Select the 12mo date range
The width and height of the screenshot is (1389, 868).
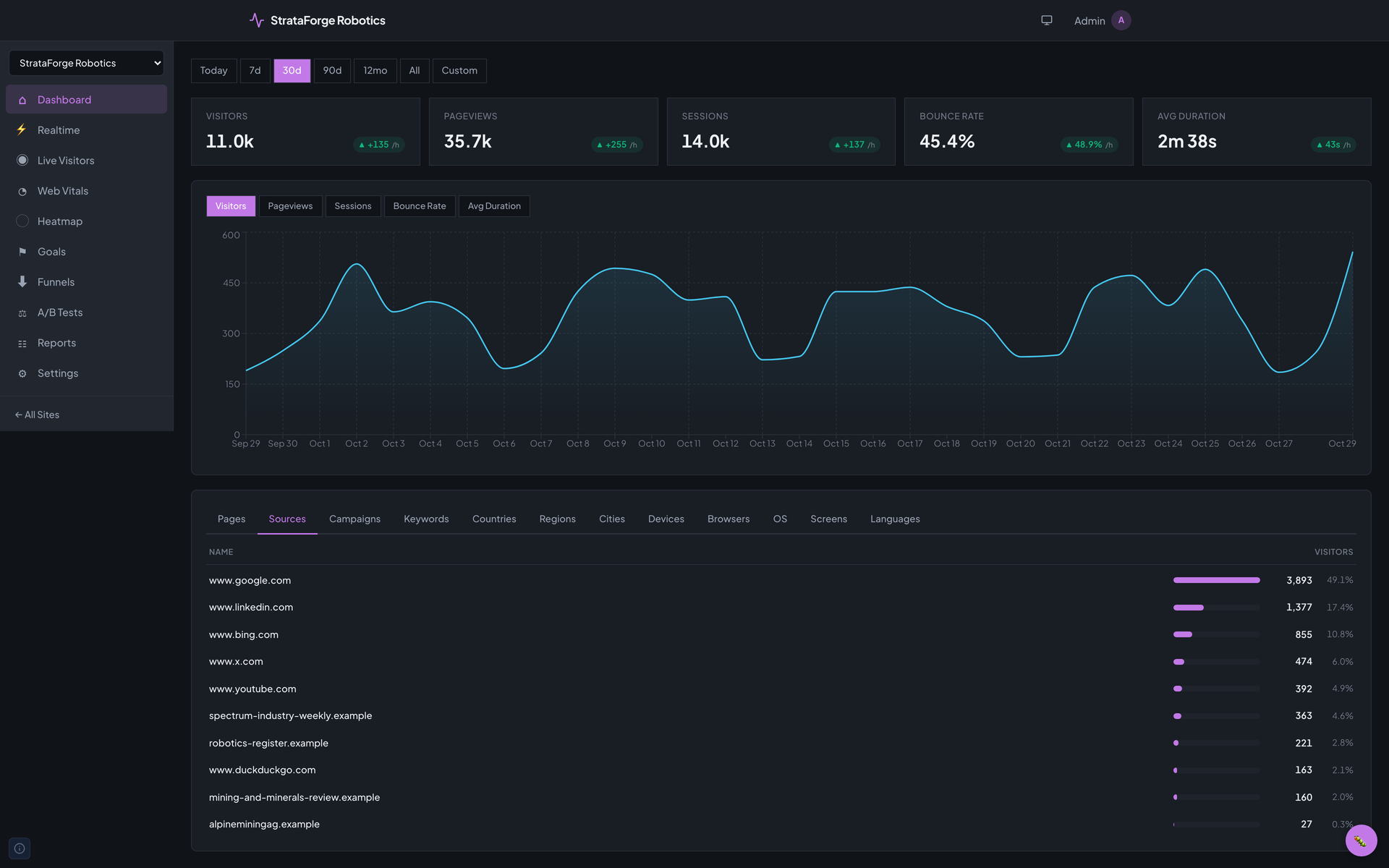point(375,71)
